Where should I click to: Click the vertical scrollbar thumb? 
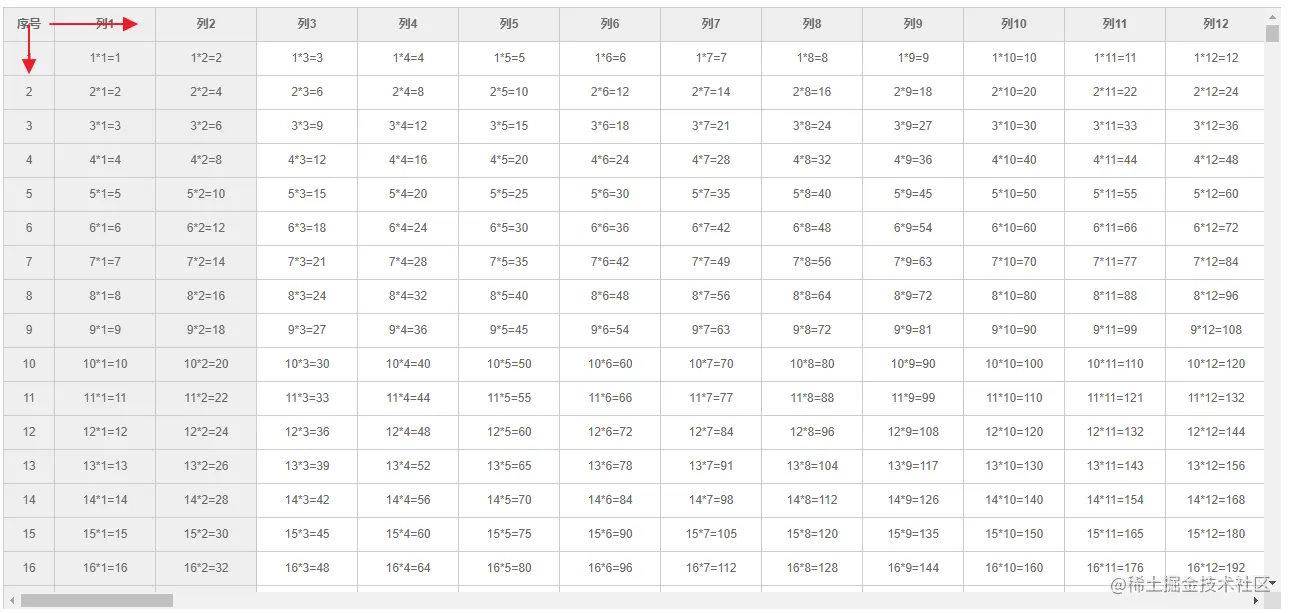(1272, 34)
